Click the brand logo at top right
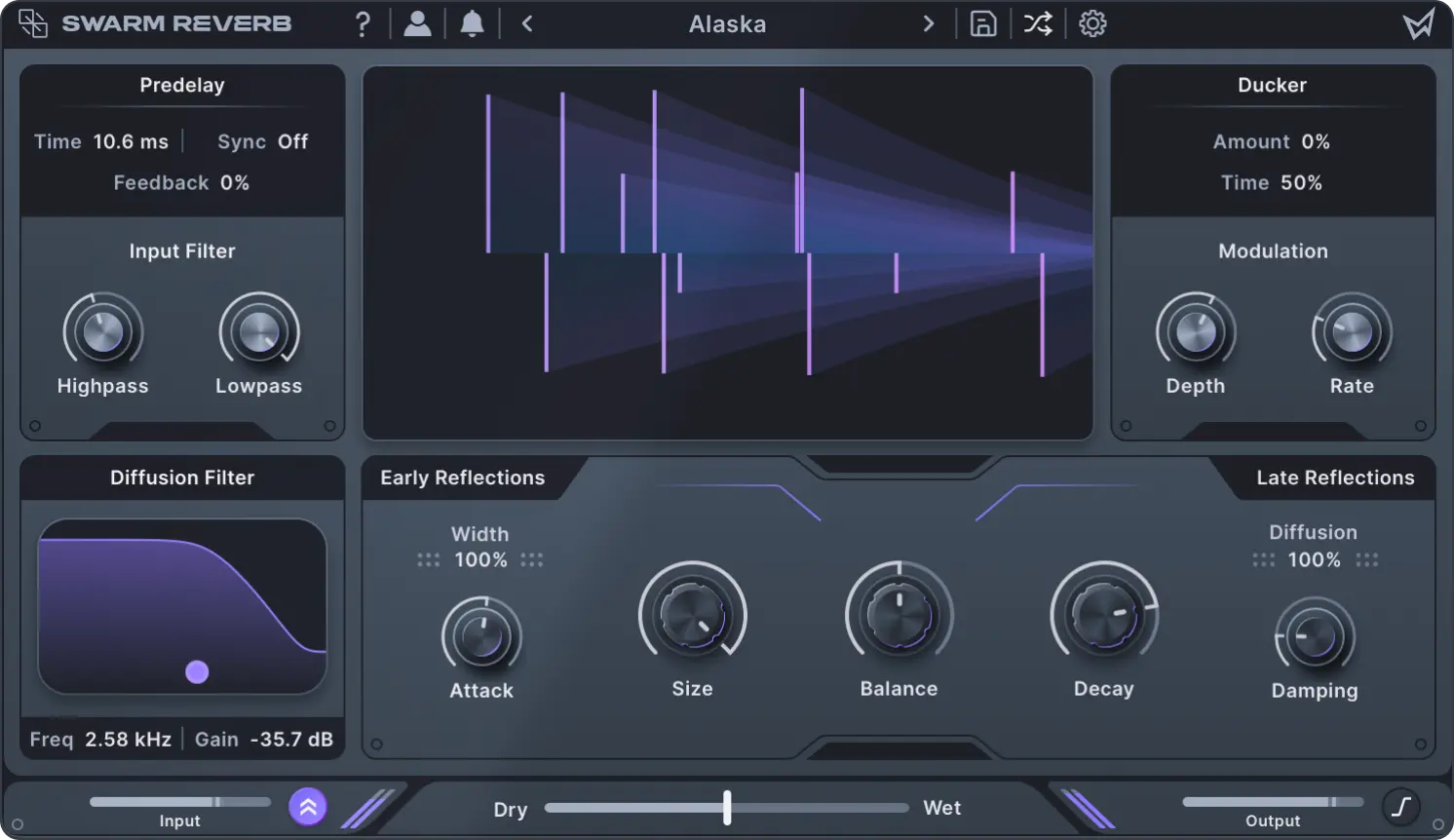 (1419, 23)
